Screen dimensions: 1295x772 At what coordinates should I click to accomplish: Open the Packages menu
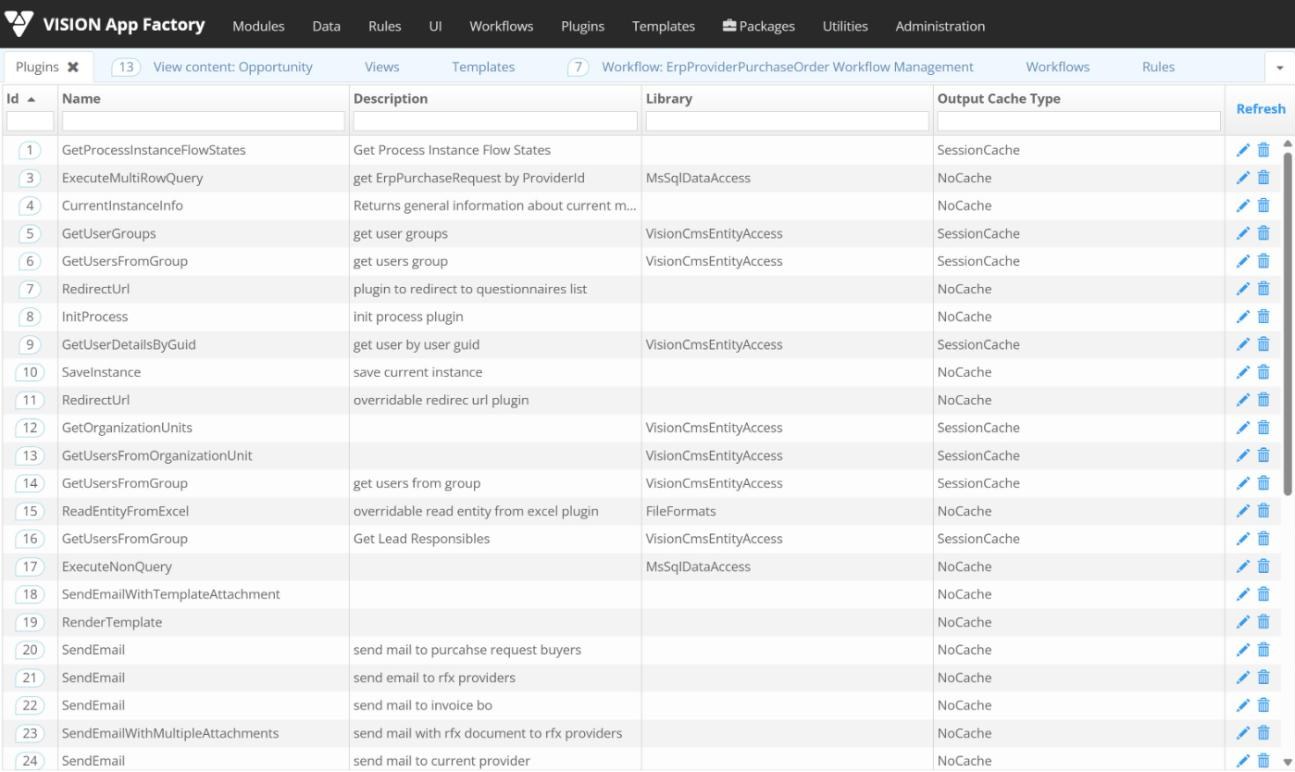(x=758, y=26)
